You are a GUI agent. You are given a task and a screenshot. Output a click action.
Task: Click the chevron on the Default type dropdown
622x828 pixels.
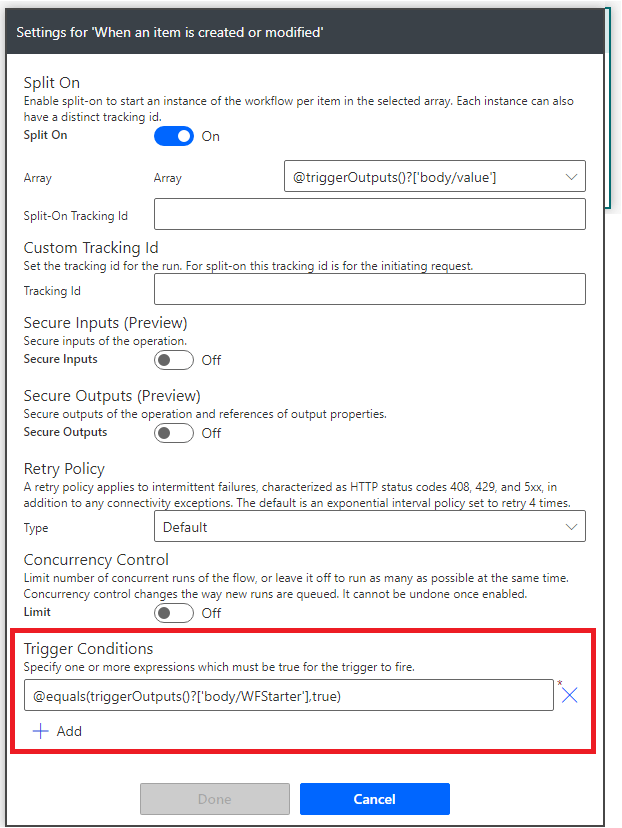[572, 527]
